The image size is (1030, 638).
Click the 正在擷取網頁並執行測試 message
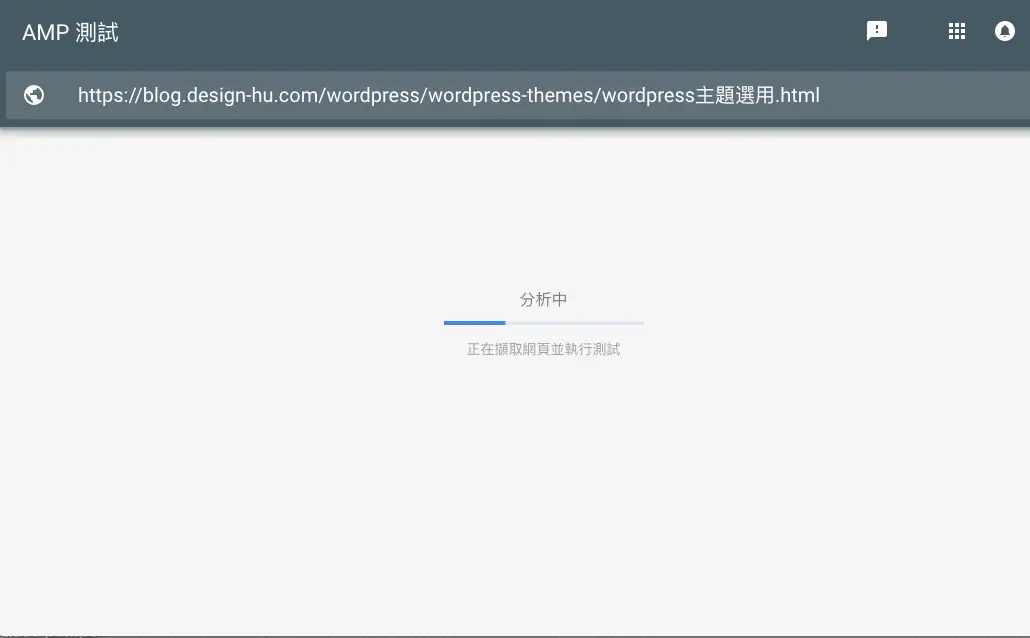click(543, 349)
